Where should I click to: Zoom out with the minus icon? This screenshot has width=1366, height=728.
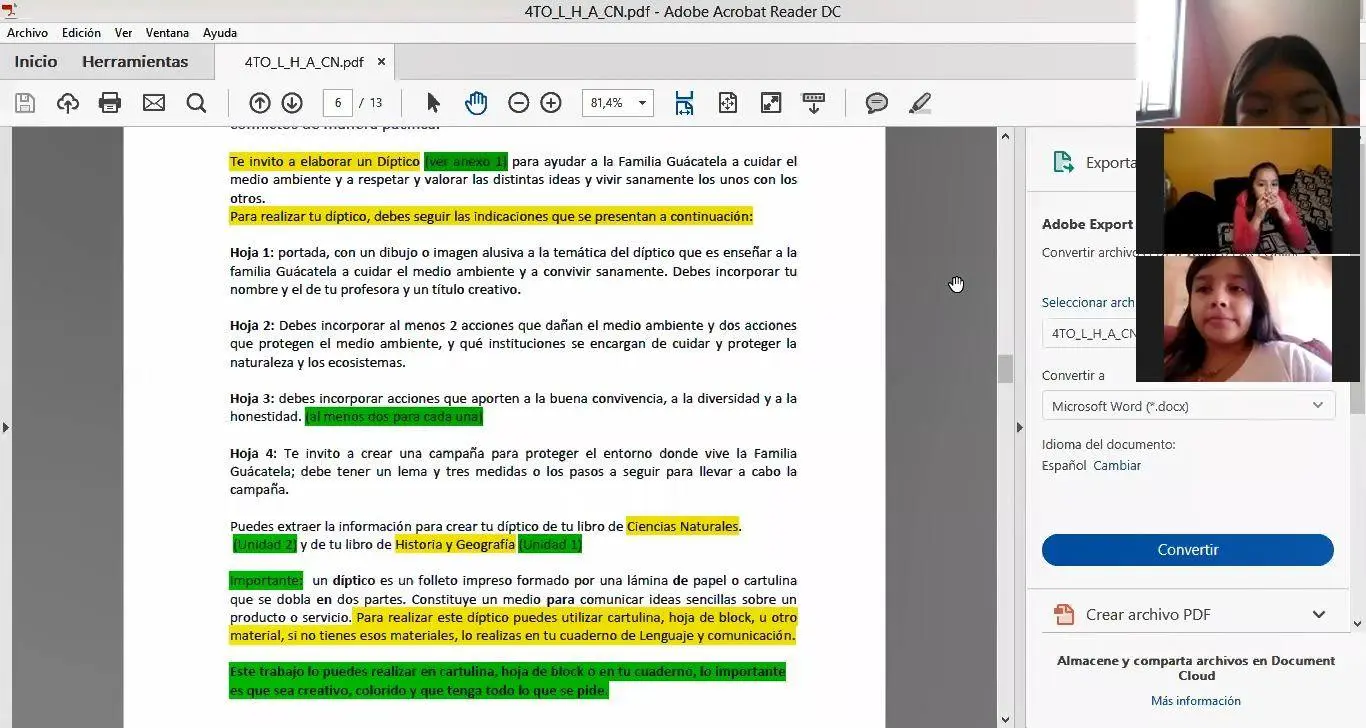(x=518, y=103)
